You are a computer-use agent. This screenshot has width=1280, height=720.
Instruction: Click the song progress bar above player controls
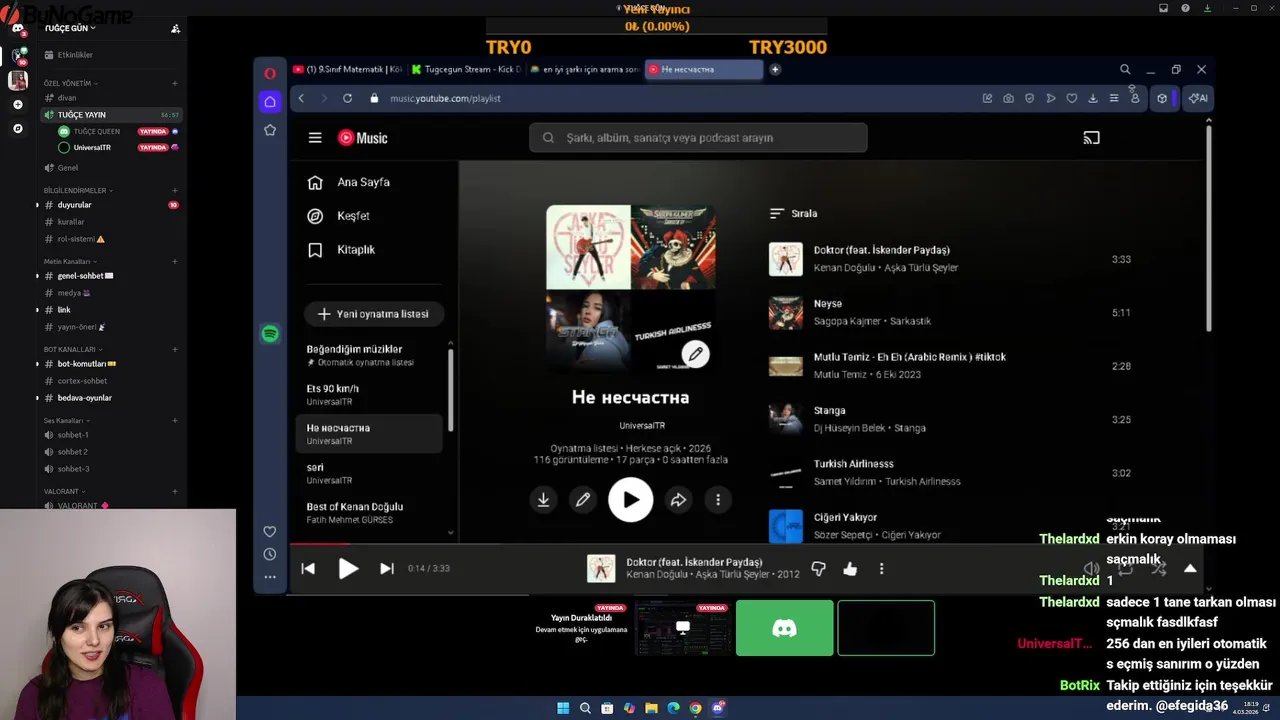click(745, 545)
